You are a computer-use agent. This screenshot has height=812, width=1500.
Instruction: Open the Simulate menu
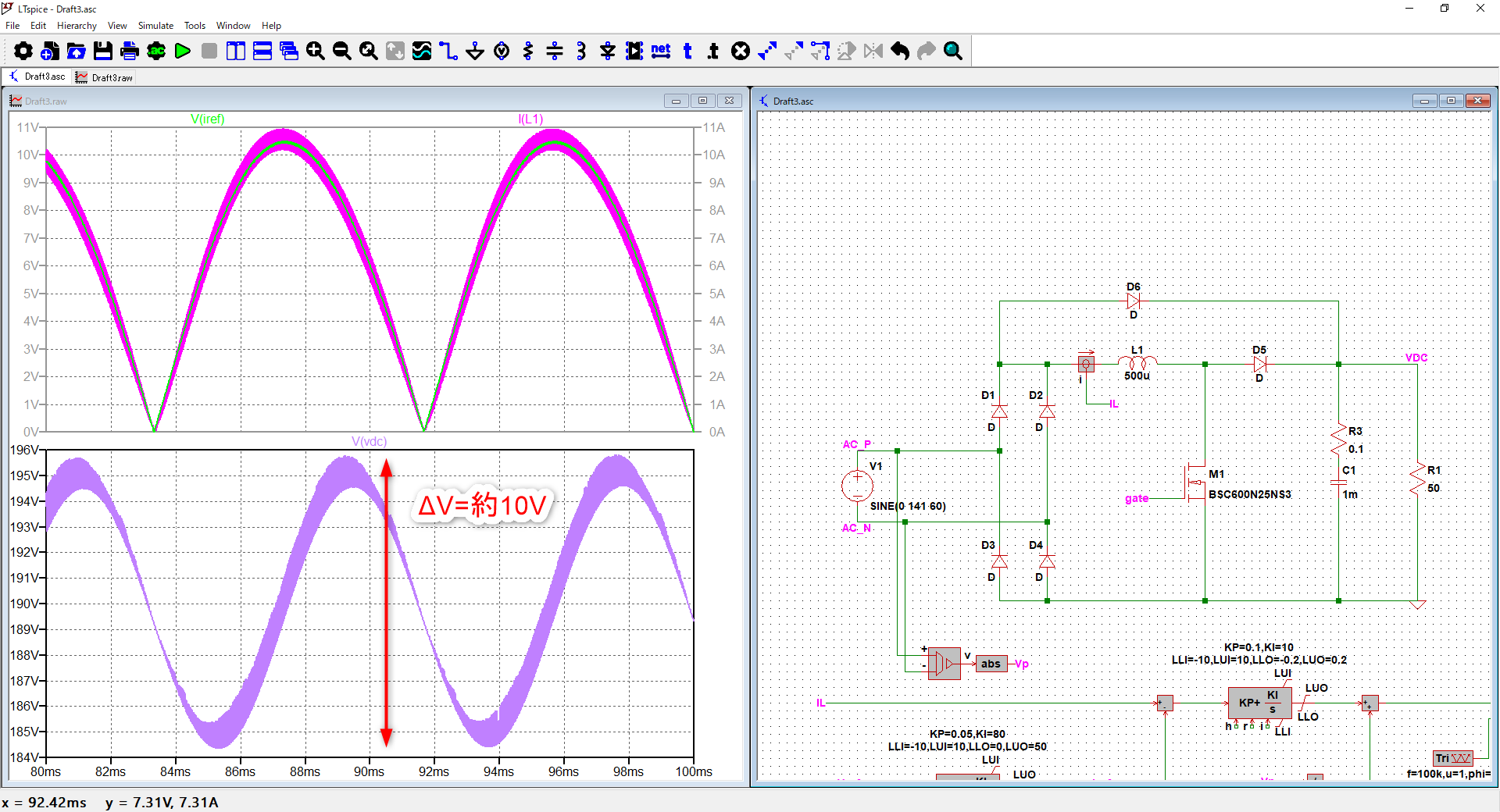[155, 26]
